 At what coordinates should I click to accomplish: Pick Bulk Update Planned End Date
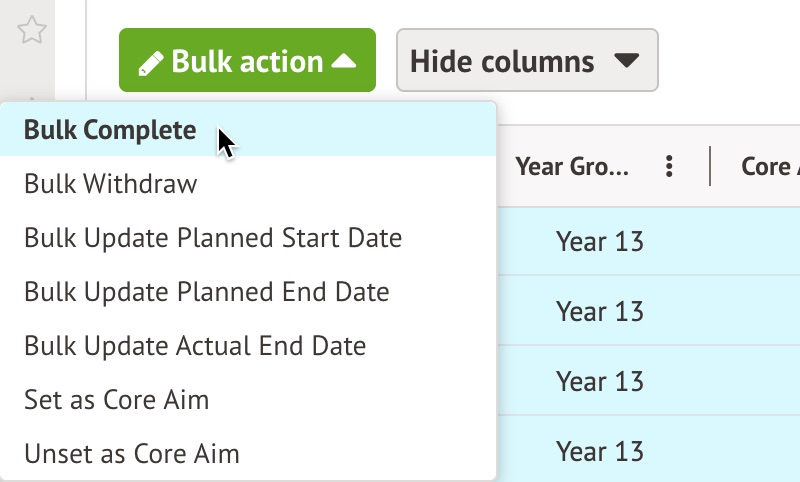pos(207,292)
